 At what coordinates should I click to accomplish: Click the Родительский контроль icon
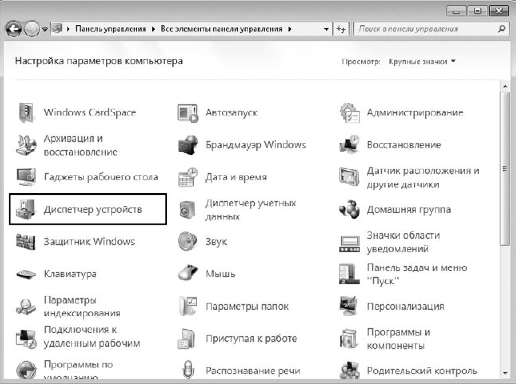[349, 370]
